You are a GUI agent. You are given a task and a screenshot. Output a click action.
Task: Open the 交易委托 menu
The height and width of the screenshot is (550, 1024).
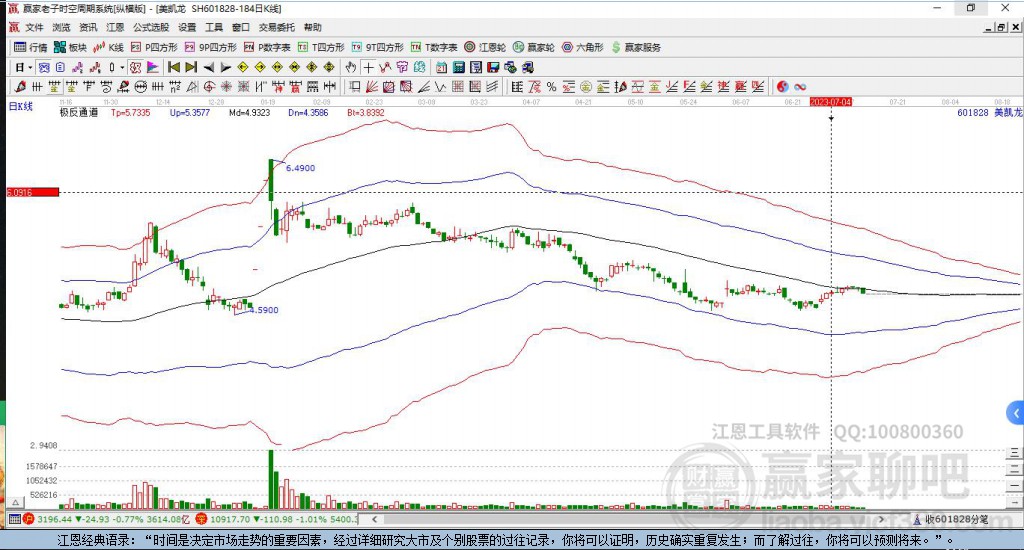point(277,27)
